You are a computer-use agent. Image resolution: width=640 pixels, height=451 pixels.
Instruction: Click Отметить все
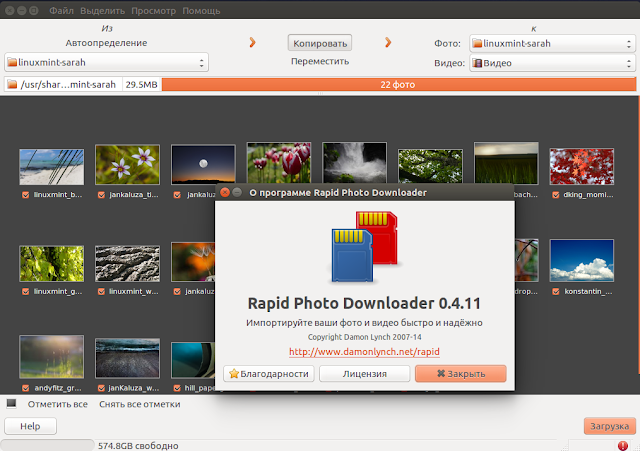click(58, 404)
